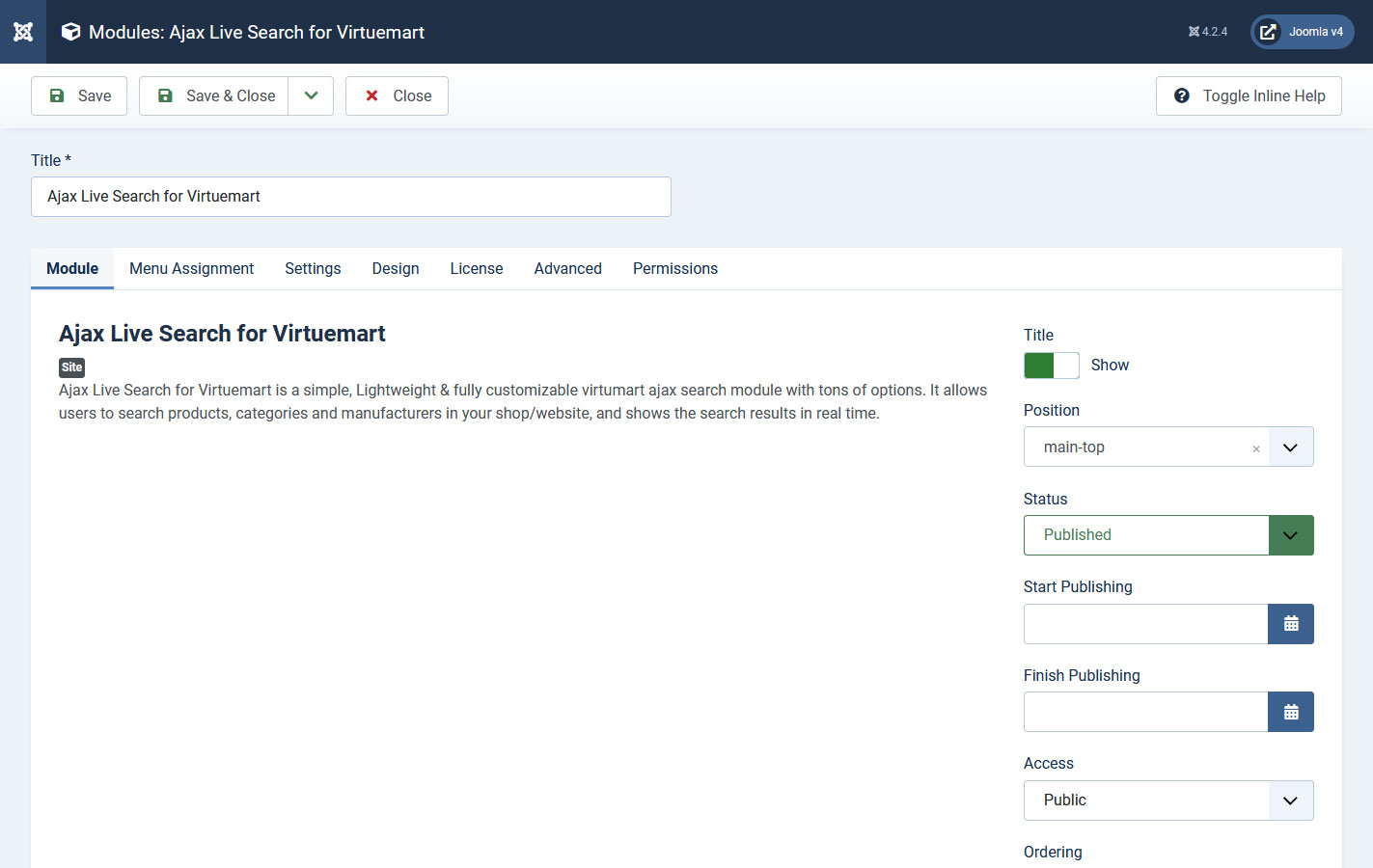Image resolution: width=1373 pixels, height=868 pixels.
Task: Click the module Title input field
Action: [x=351, y=197]
